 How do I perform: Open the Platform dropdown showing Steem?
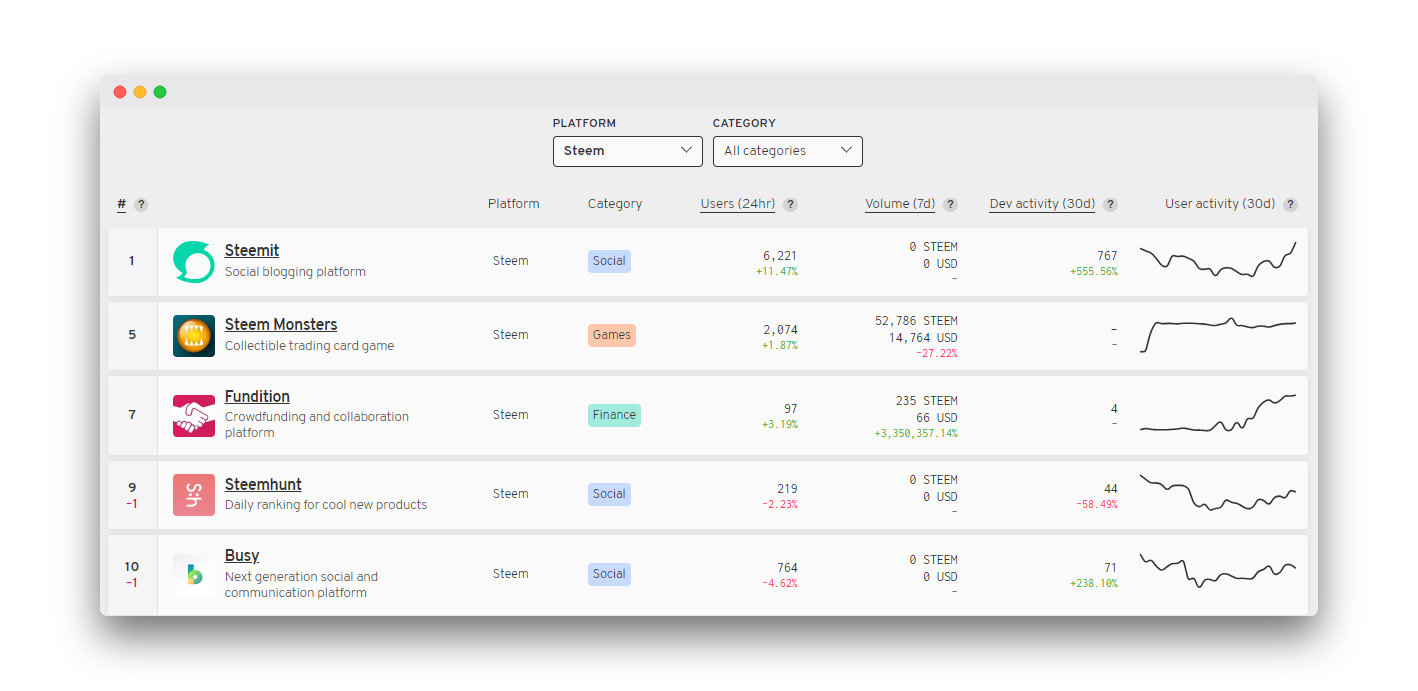tap(628, 151)
